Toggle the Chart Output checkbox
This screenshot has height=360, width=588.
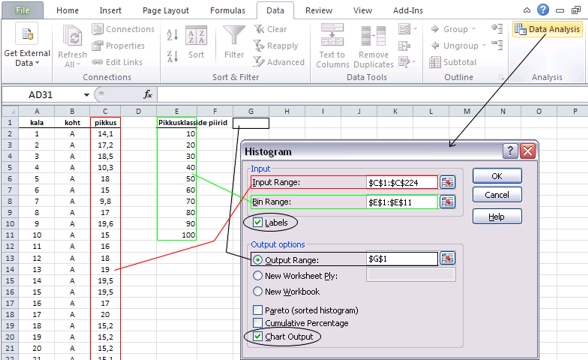pyautogui.click(x=258, y=336)
